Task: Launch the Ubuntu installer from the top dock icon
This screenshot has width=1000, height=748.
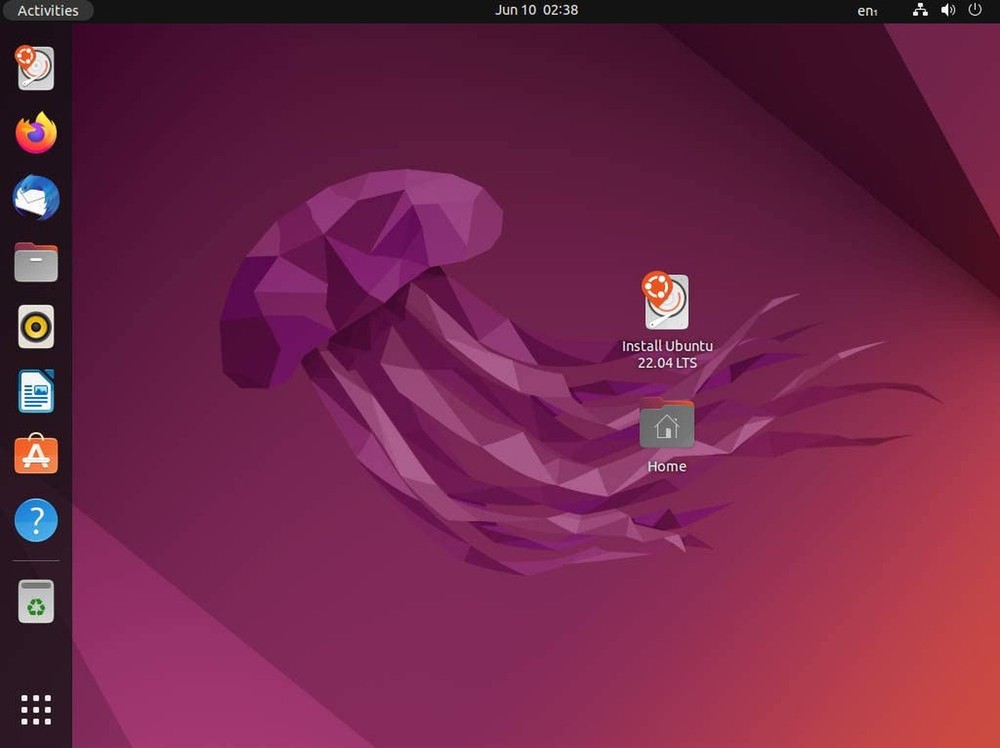Action: tap(35, 68)
